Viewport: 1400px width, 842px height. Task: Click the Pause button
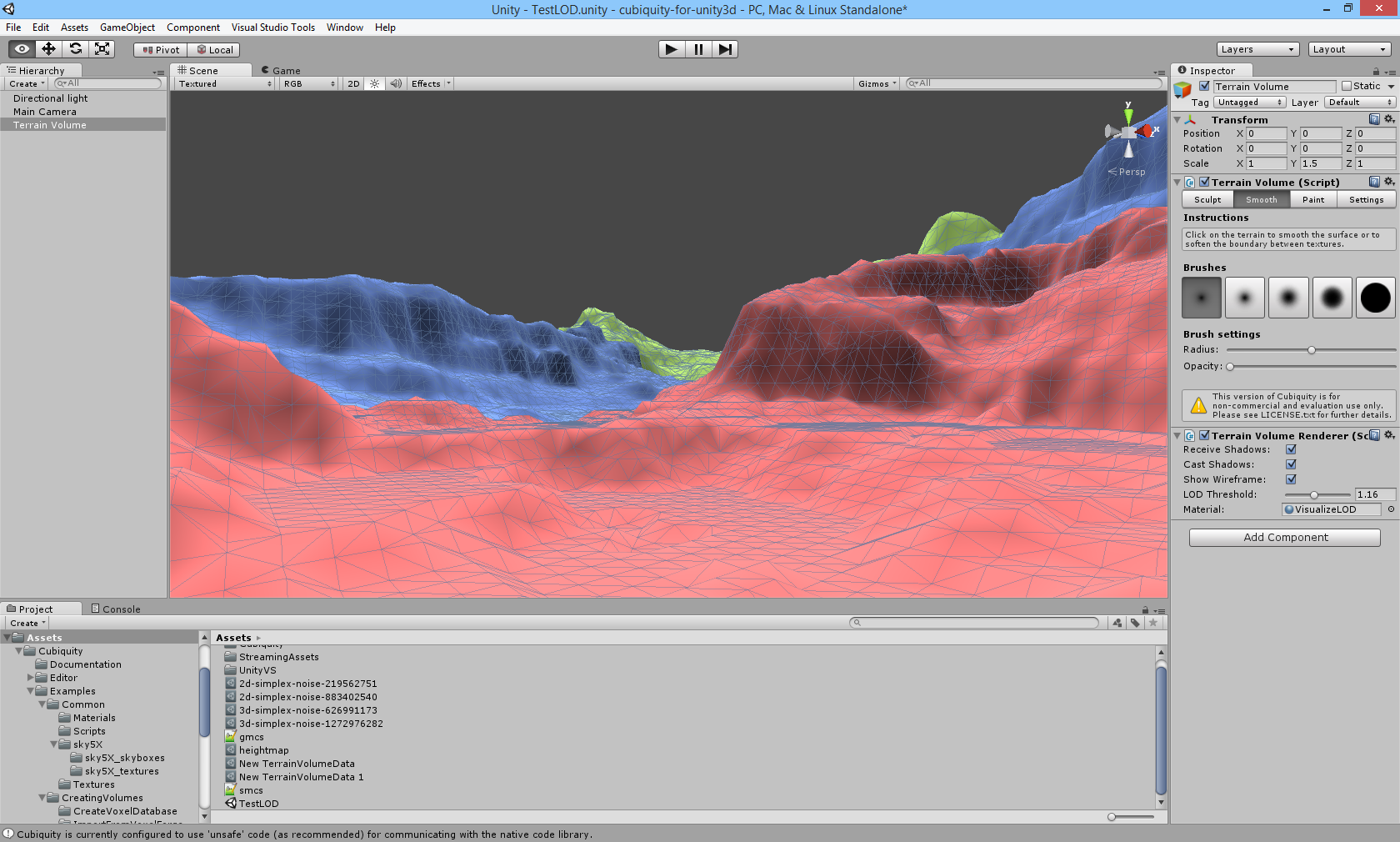point(698,49)
